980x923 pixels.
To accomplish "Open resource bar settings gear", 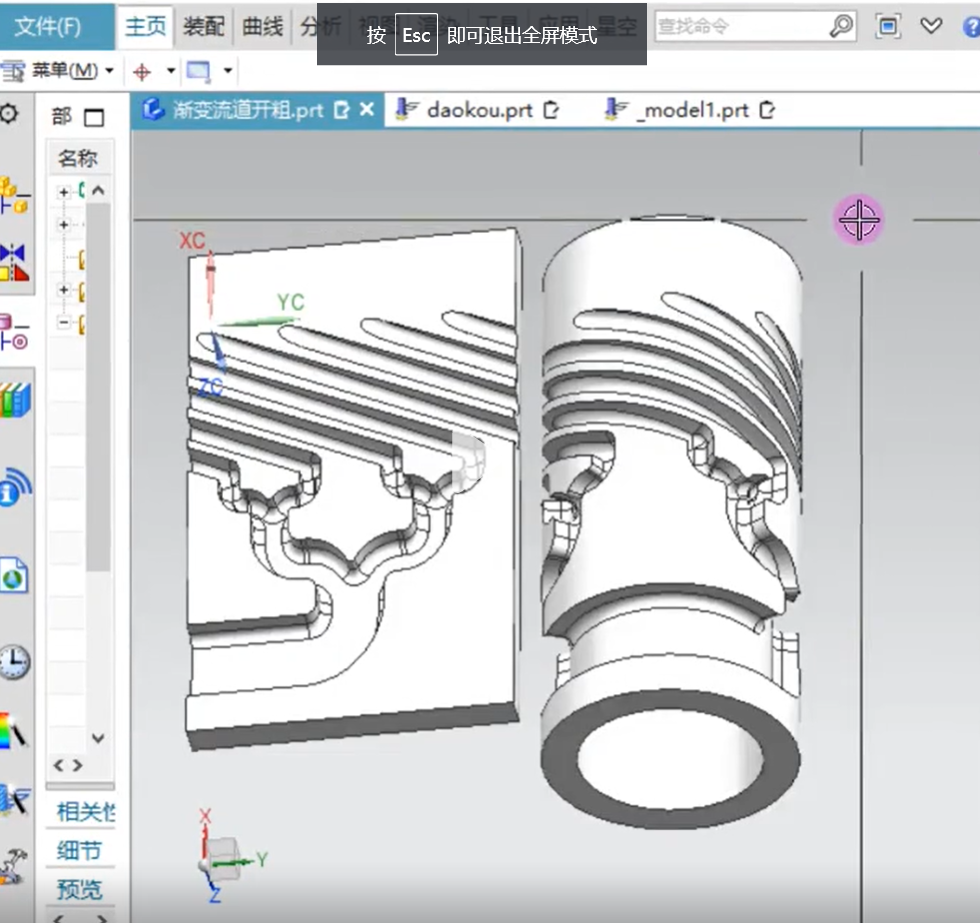I will pos(9,114).
